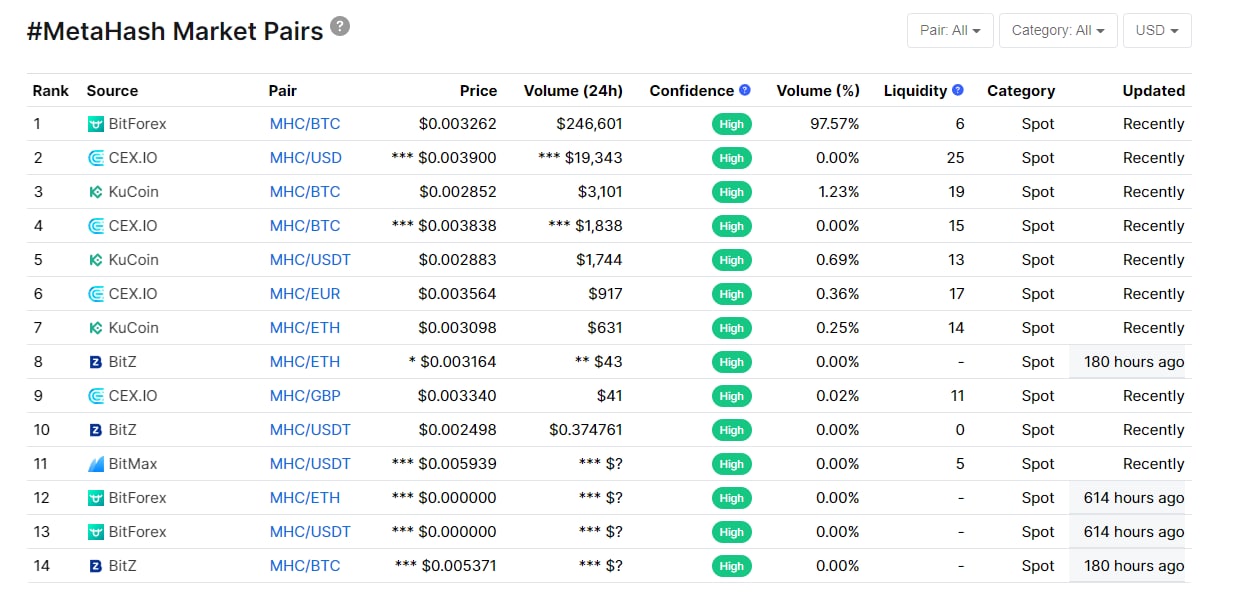
Task: Open the USD currency dropdown
Action: click(1157, 30)
